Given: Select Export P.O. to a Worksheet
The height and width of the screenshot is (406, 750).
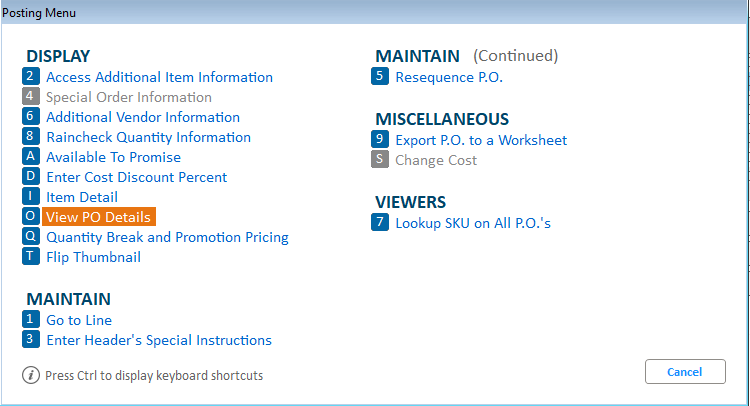Looking at the screenshot, I should [x=481, y=140].
